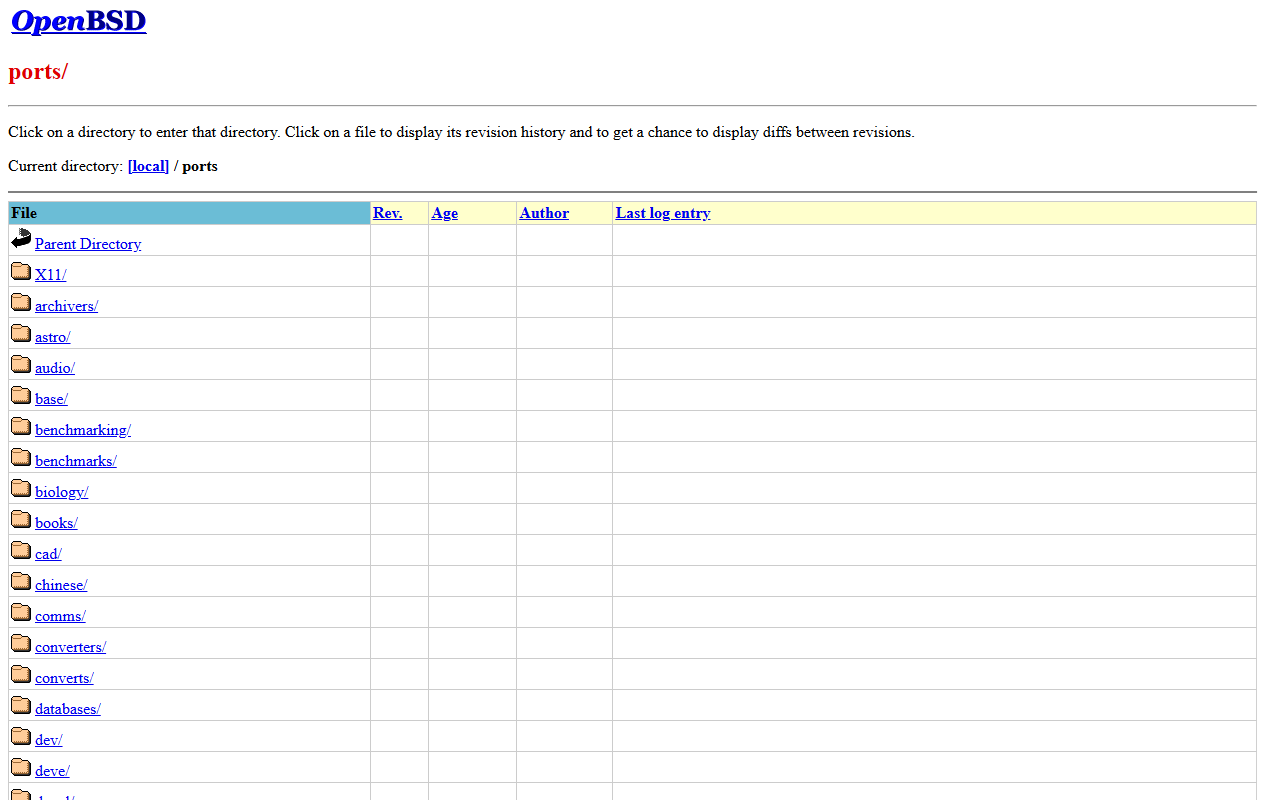Image resolution: width=1263 pixels, height=800 pixels.
Task: Sort the listing by Rev column
Action: point(387,213)
